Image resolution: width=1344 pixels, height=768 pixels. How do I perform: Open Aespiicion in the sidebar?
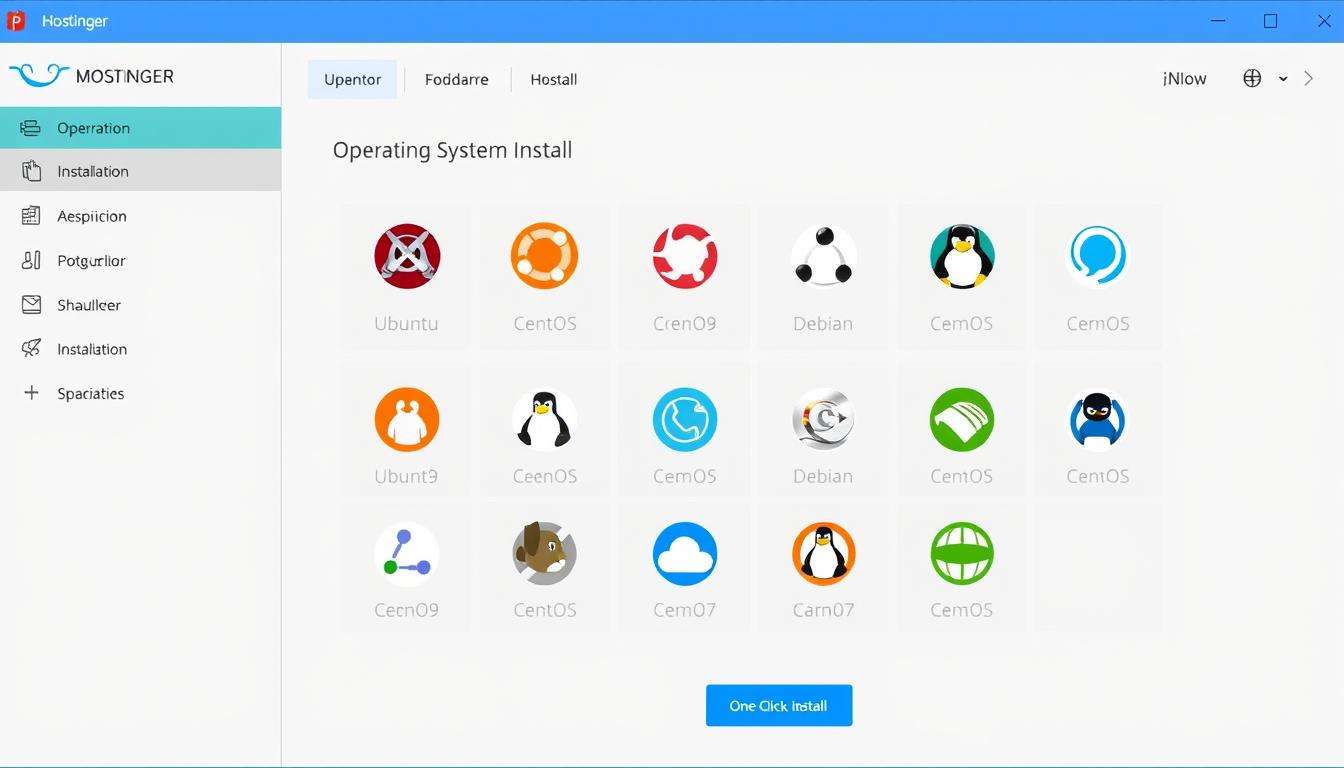(91, 216)
